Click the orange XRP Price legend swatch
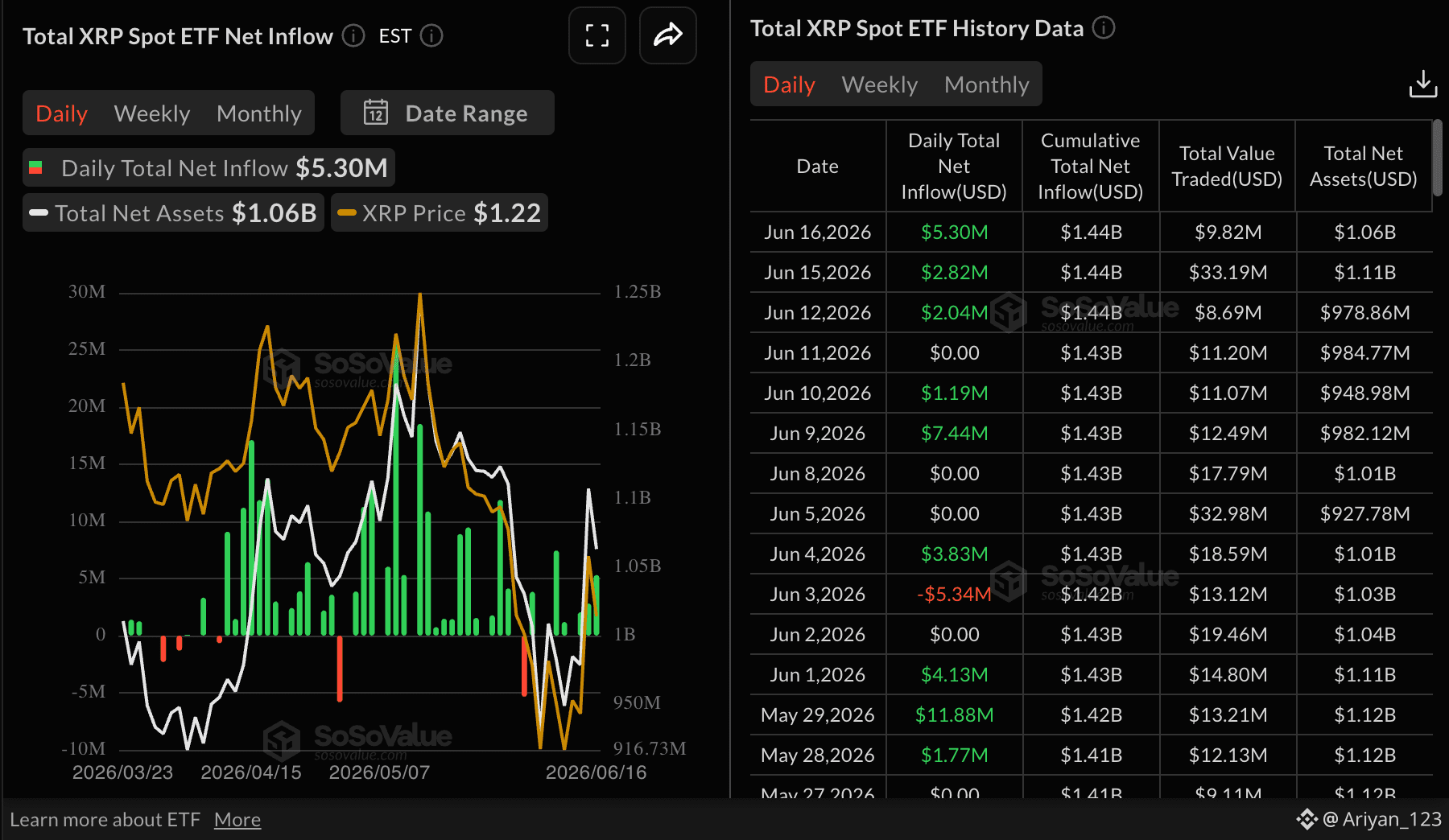The height and width of the screenshot is (840, 1449). [x=347, y=213]
